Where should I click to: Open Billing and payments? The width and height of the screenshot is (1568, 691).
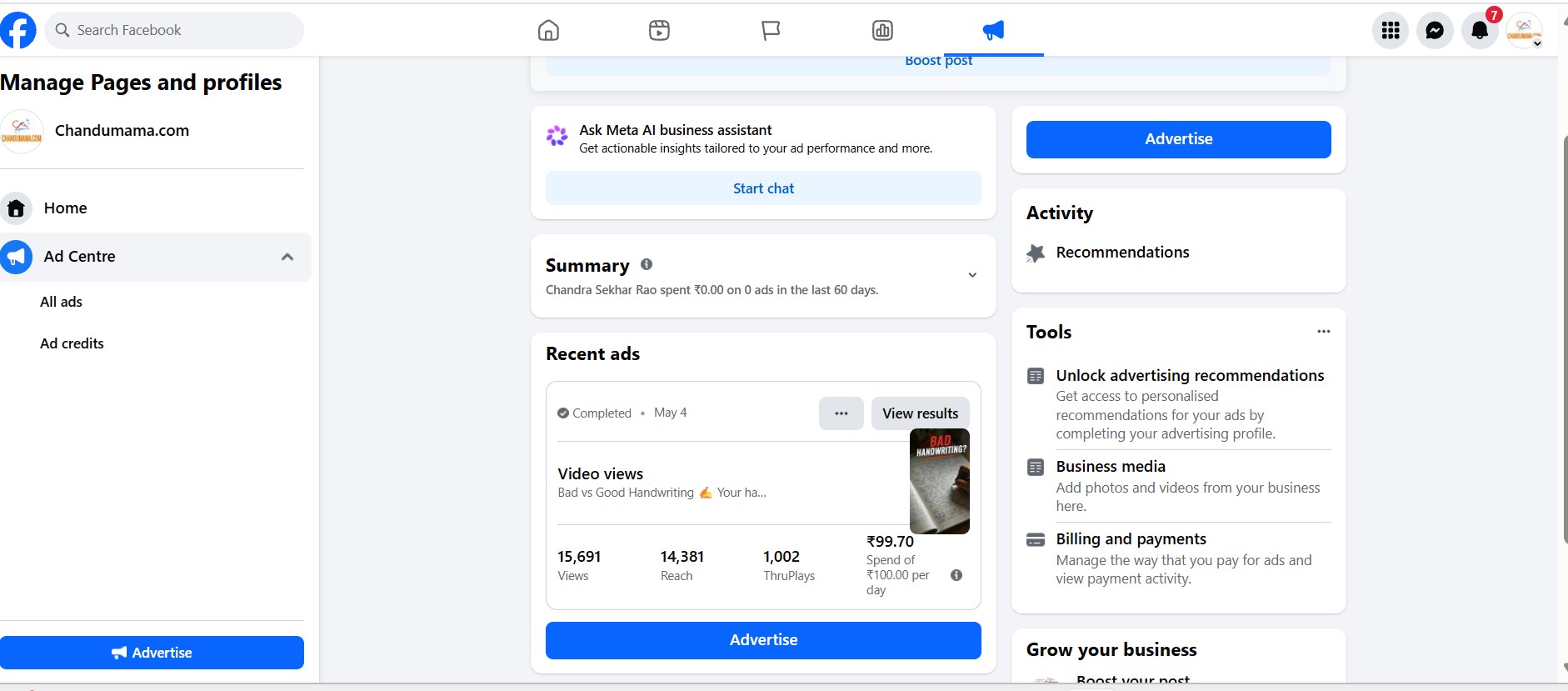coord(1131,539)
